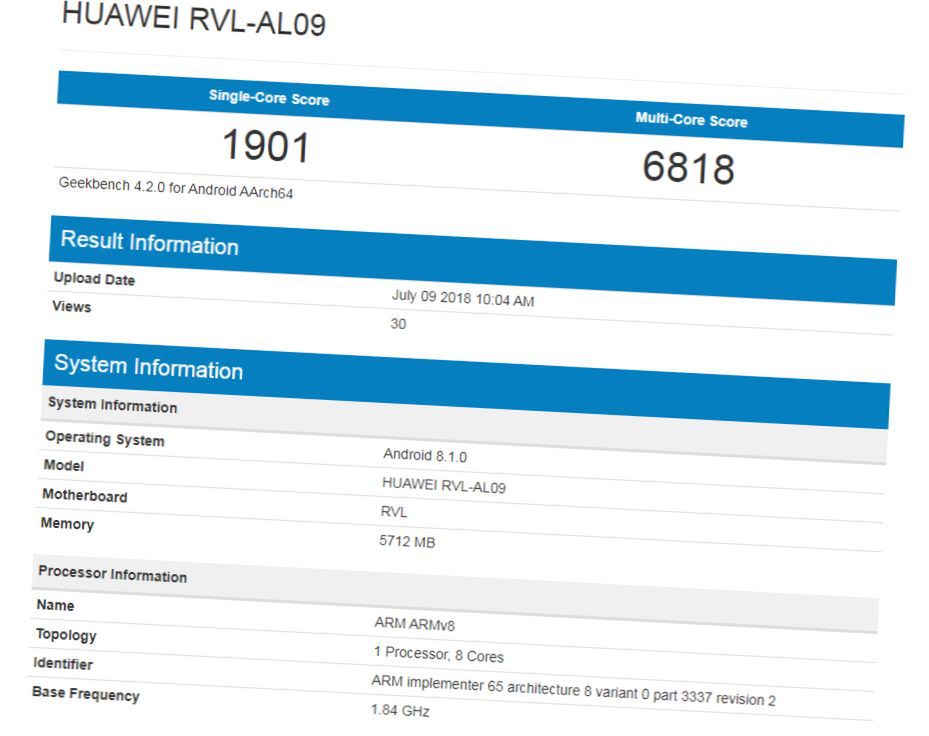Select the Multi-Core Score header
This screenshot has width=929, height=736.
point(691,120)
